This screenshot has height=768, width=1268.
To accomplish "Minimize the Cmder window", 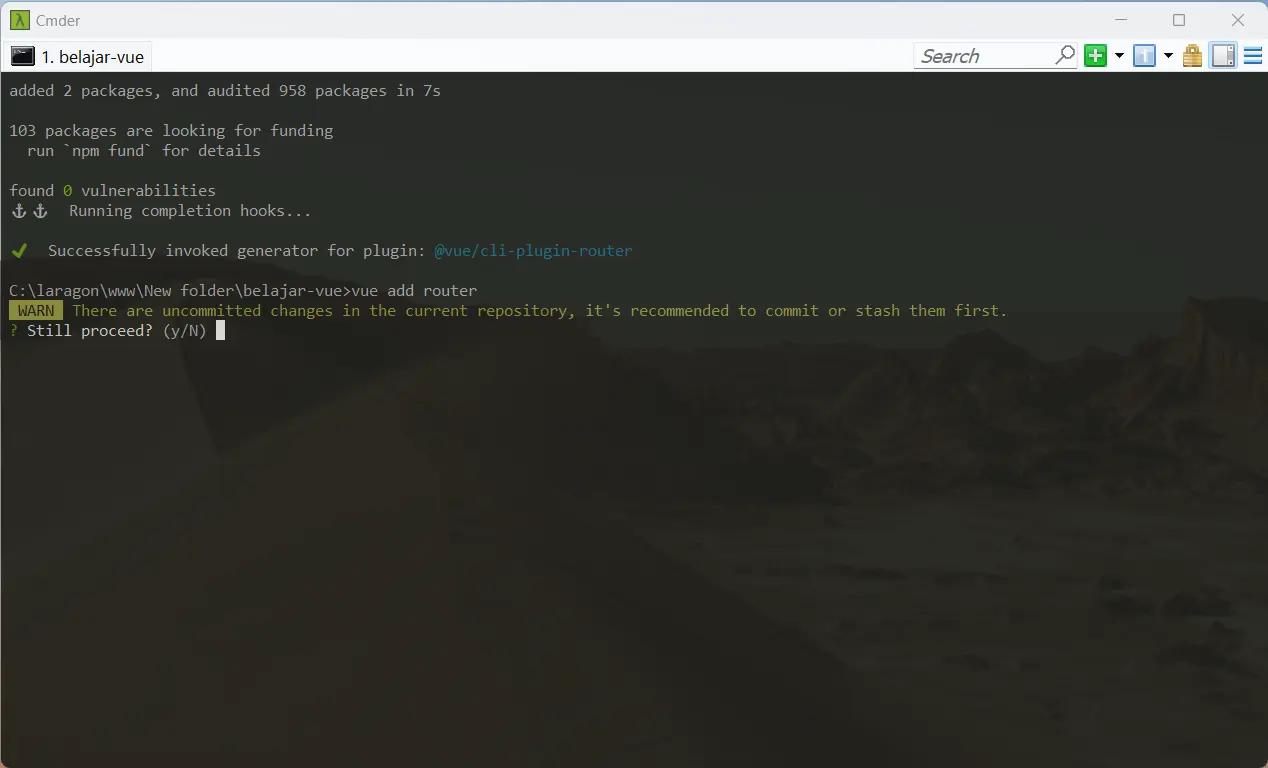I will click(1119, 20).
